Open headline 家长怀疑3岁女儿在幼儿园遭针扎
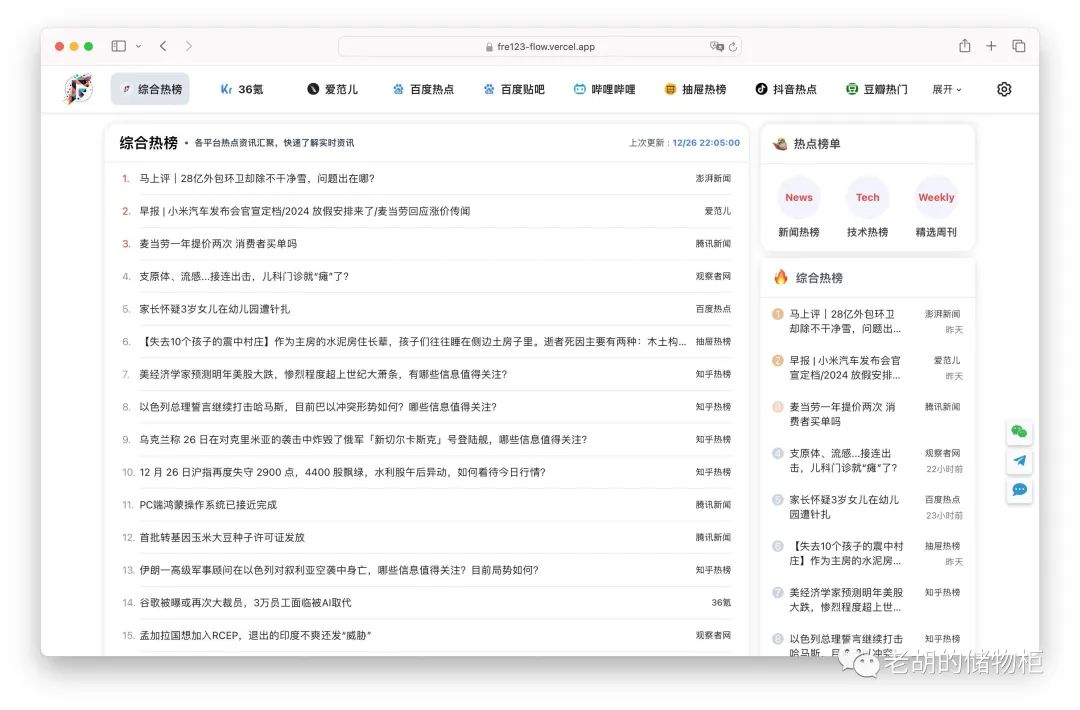Viewport: 1080px width, 710px height. [214, 309]
